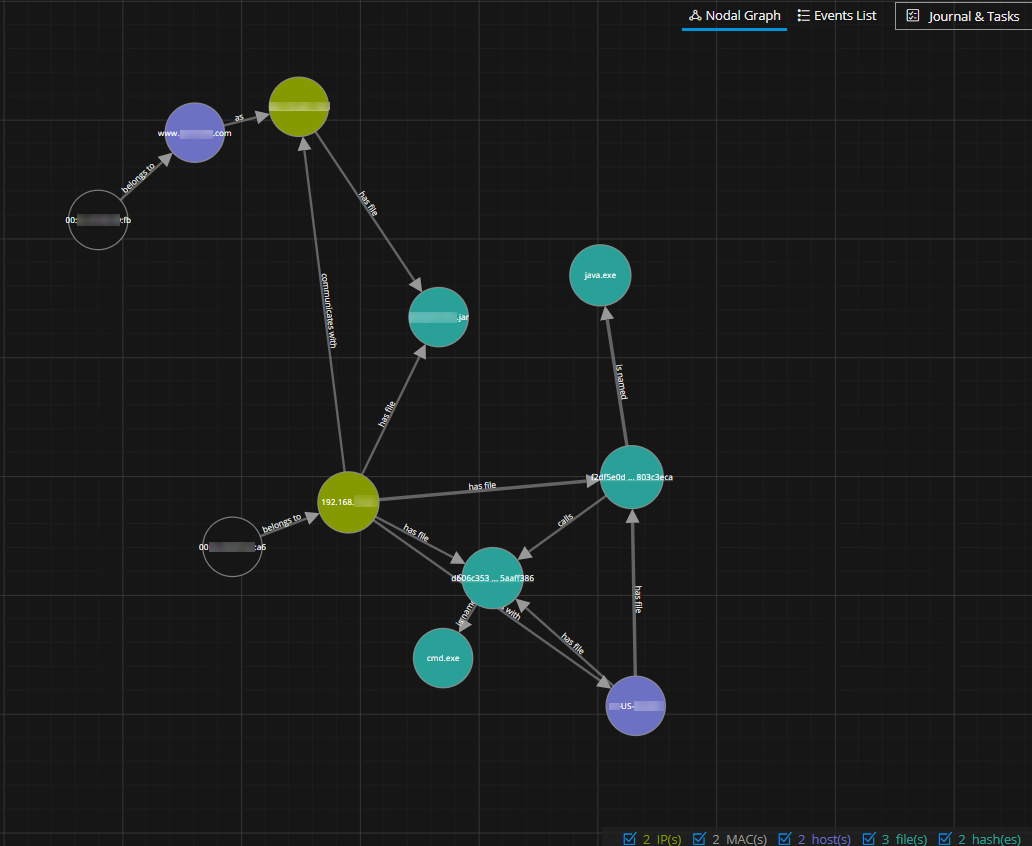Click the "communicates with" edge label
Viewport: 1032px width, 846px height.
pyautogui.click(x=328, y=308)
